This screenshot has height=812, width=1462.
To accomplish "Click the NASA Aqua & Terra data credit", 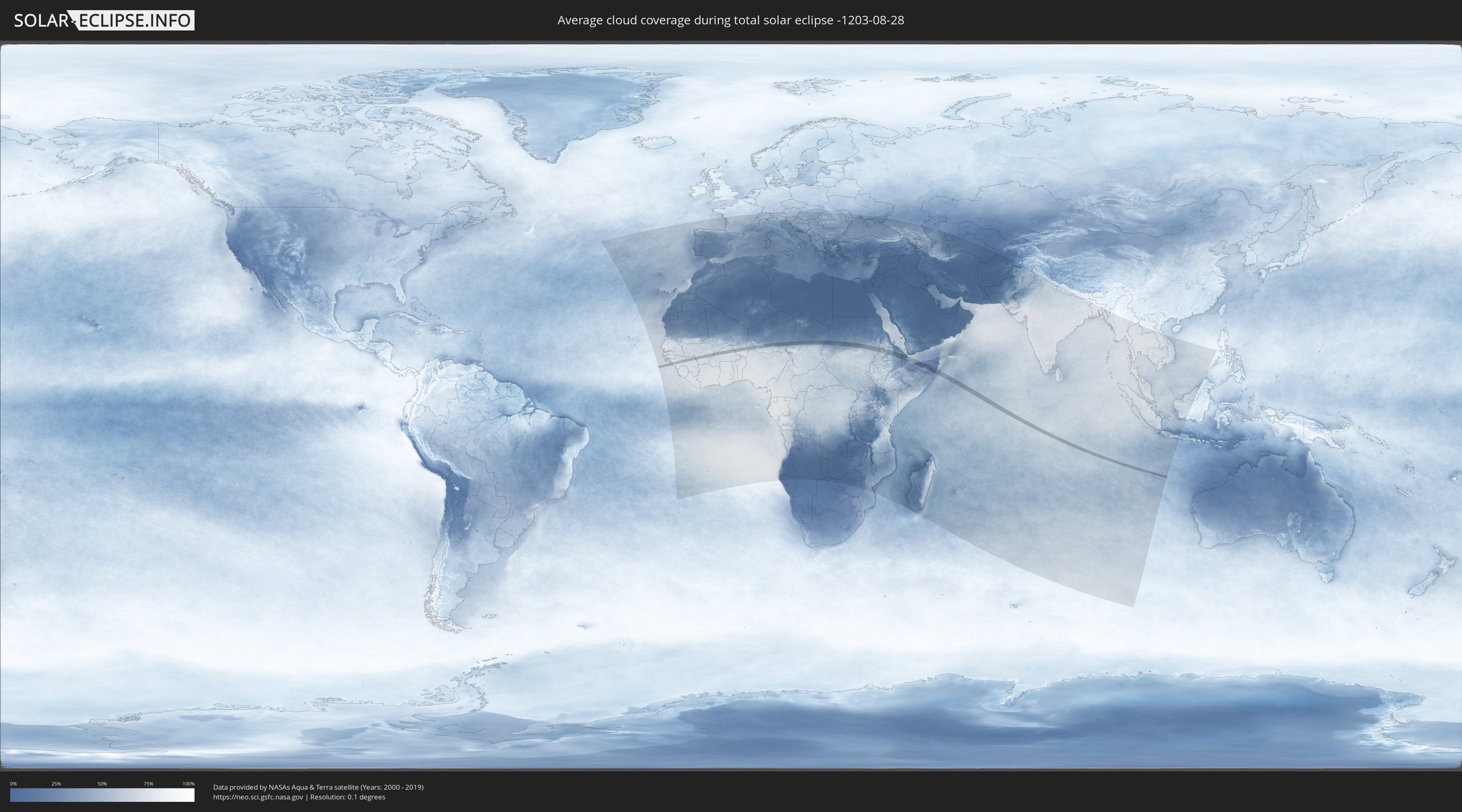I will tap(318, 787).
